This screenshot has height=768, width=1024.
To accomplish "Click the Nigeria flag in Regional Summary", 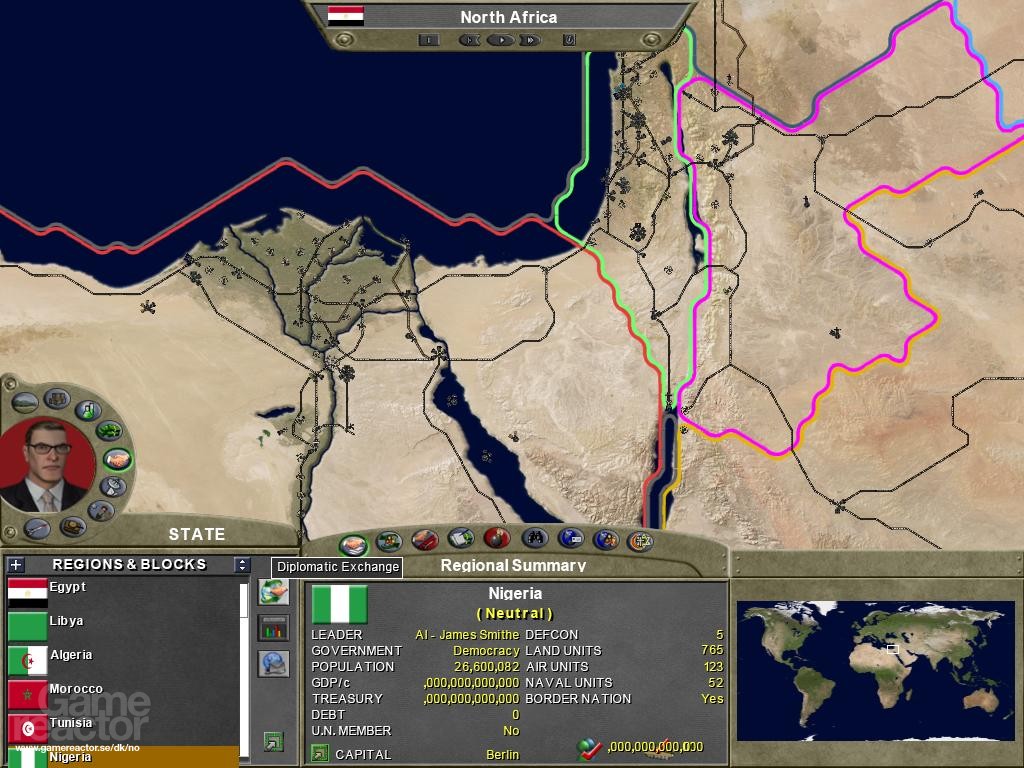I will coord(340,605).
